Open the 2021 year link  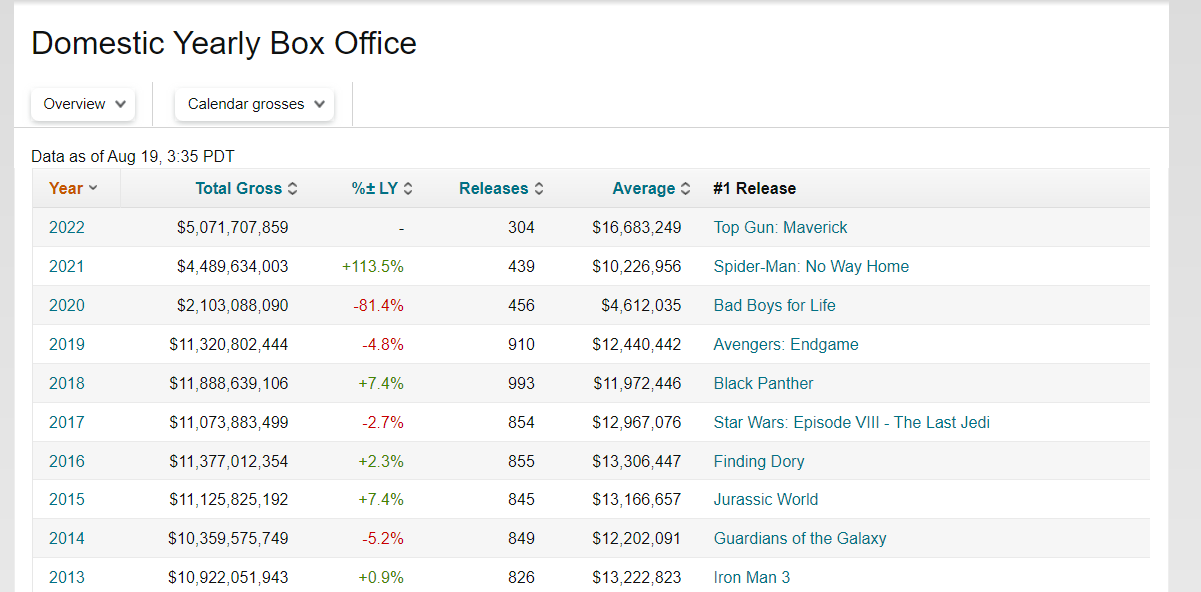pyautogui.click(x=67, y=266)
